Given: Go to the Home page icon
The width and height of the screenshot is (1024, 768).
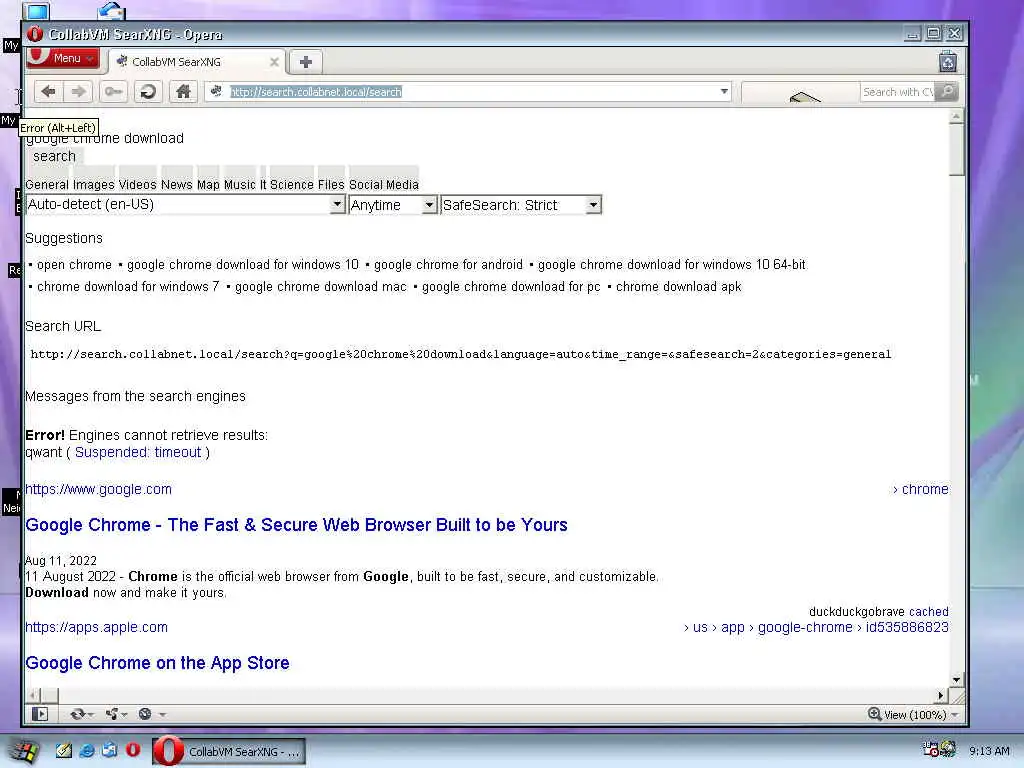Looking at the screenshot, I should point(184,91).
